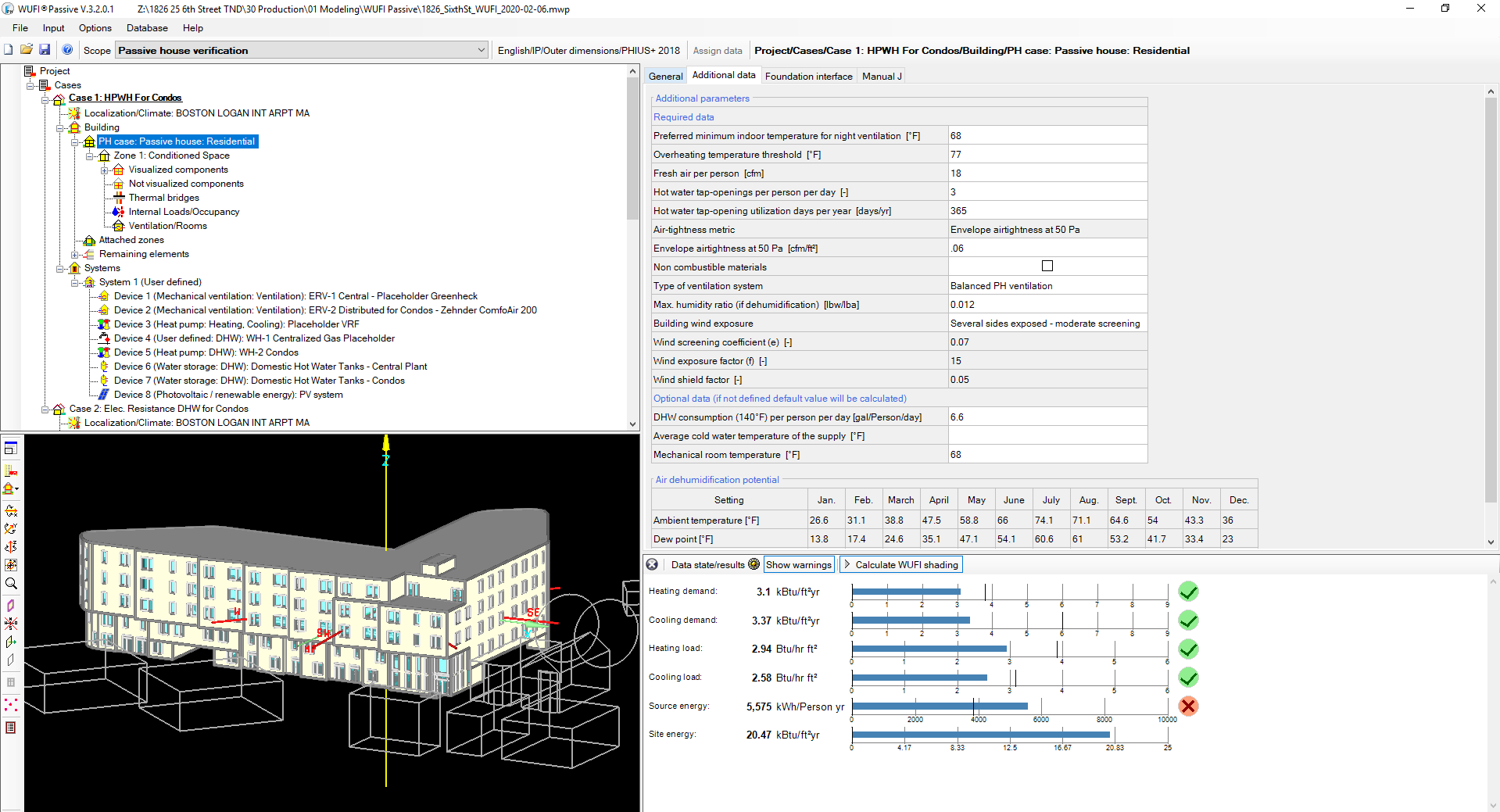Open the Scope dropdown
Viewport: 1500px width, 812px height.
[x=481, y=50]
